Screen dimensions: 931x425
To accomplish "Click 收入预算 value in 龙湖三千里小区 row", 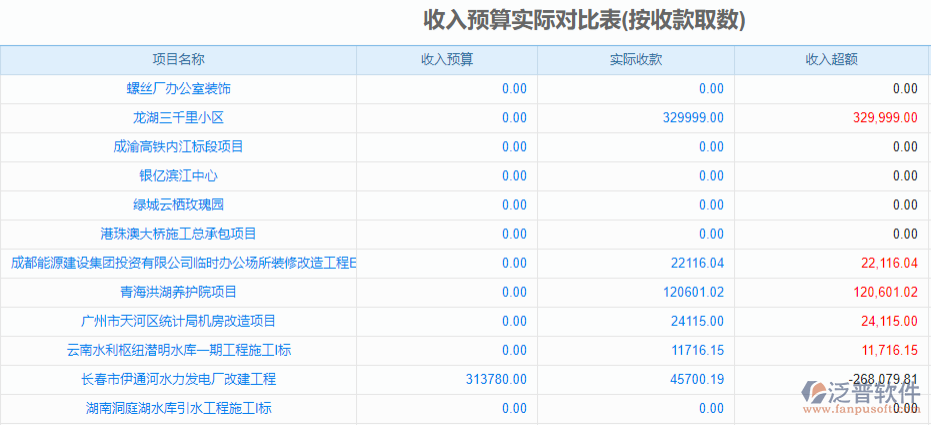I will (514, 118).
